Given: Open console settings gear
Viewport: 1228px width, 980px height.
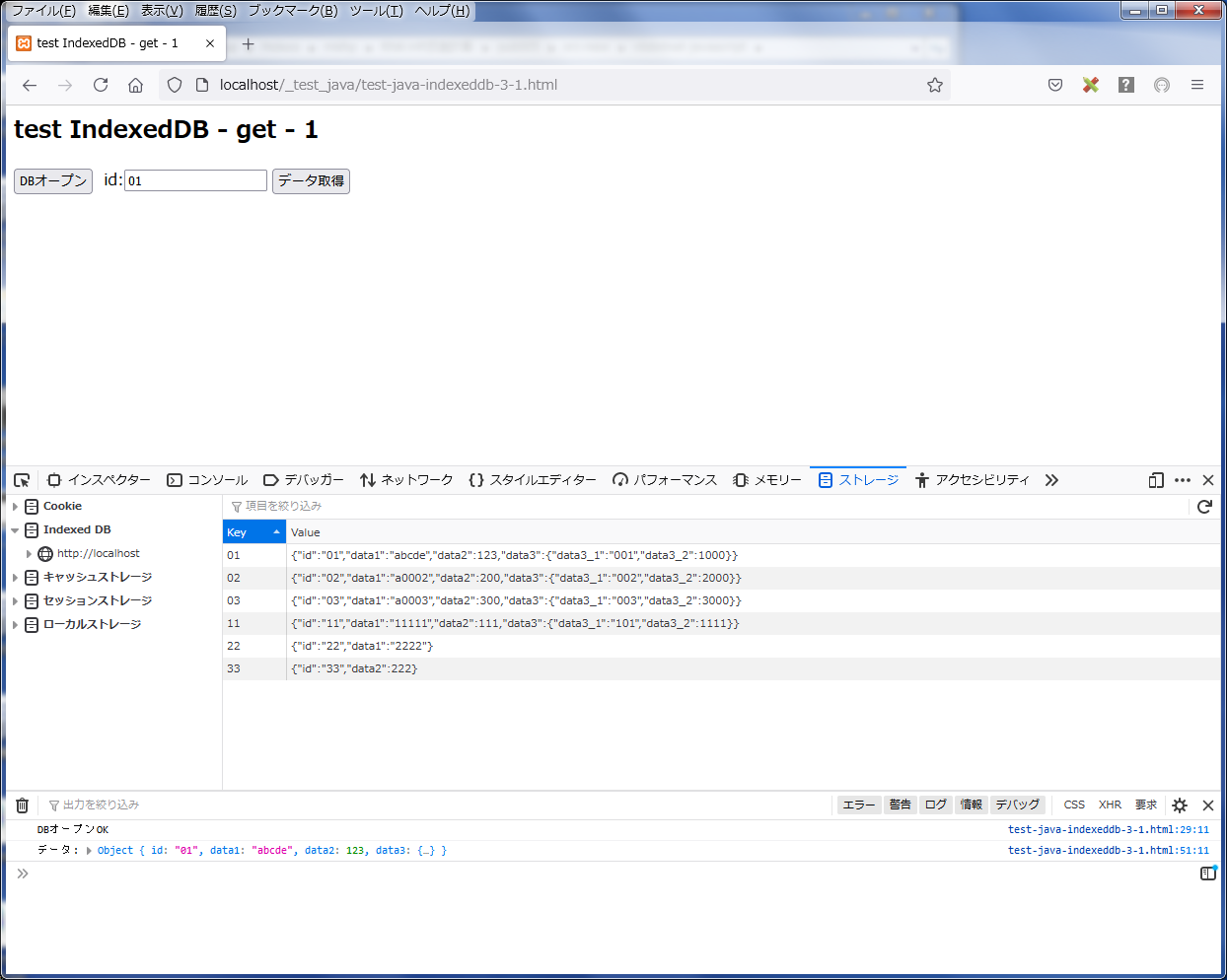Looking at the screenshot, I should tap(1180, 805).
